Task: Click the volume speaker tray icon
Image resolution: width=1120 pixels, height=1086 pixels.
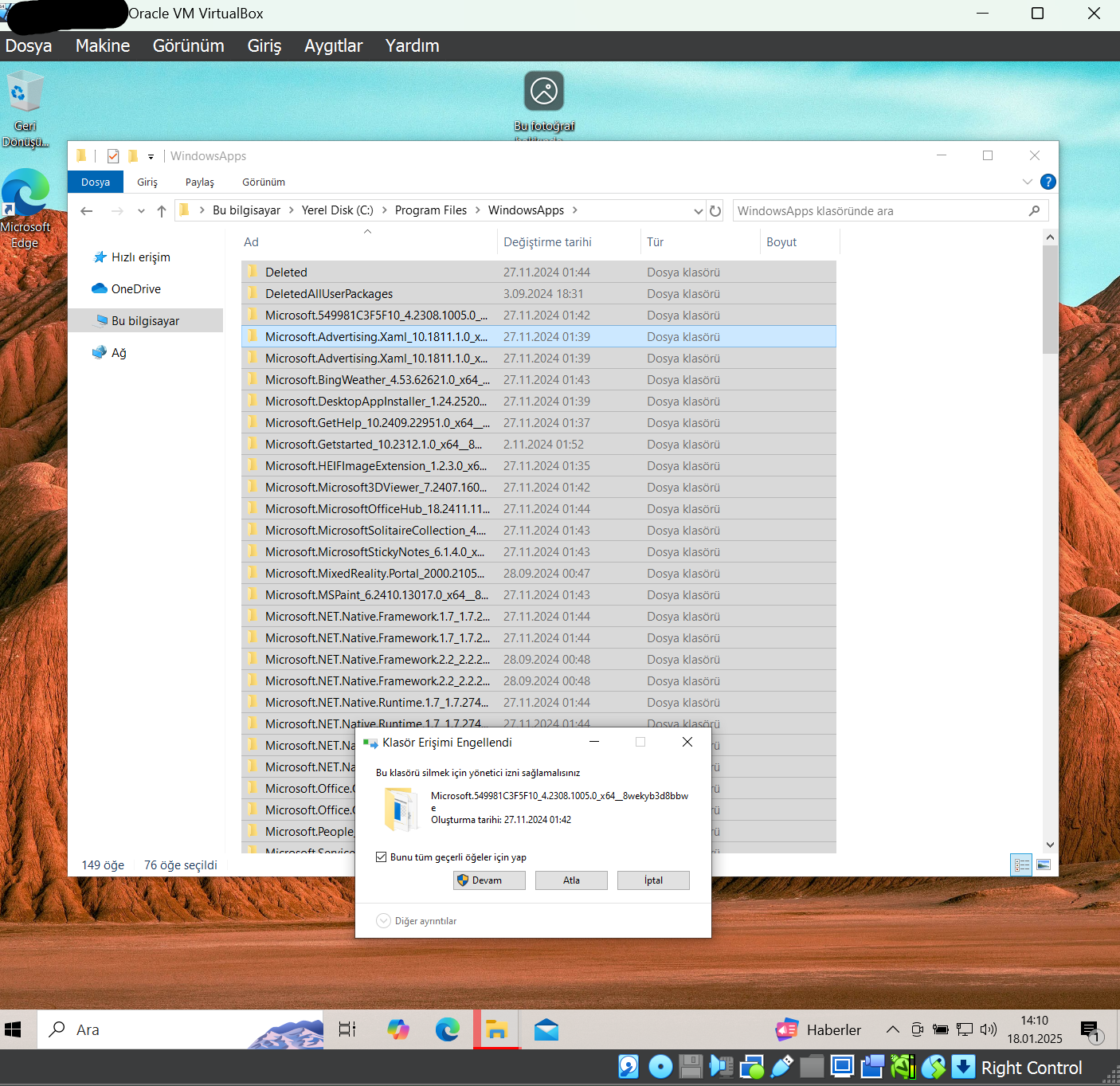Action: pos(989,1029)
